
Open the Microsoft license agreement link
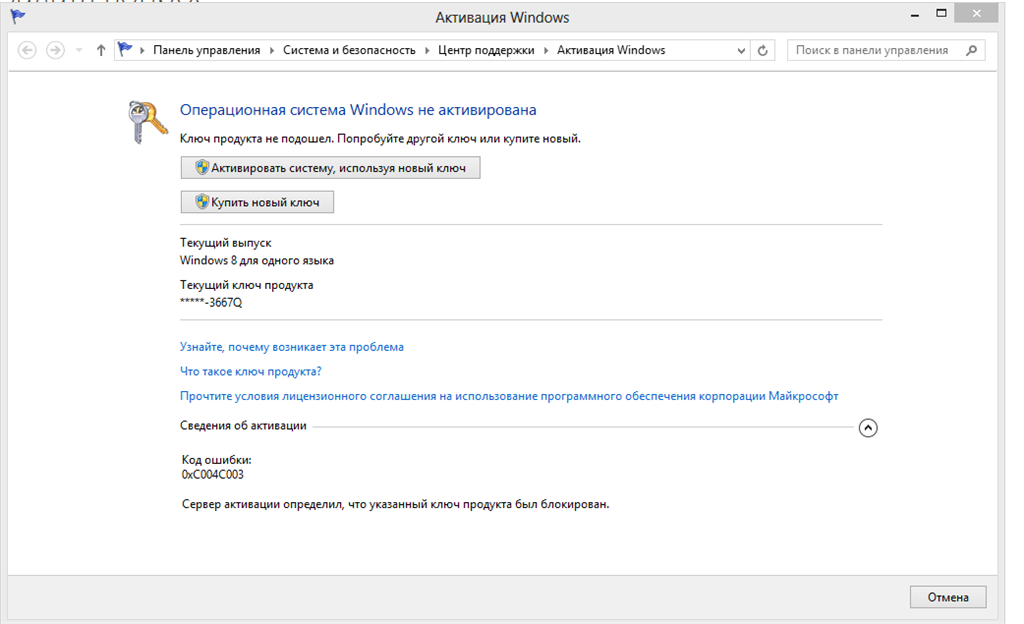tap(509, 396)
